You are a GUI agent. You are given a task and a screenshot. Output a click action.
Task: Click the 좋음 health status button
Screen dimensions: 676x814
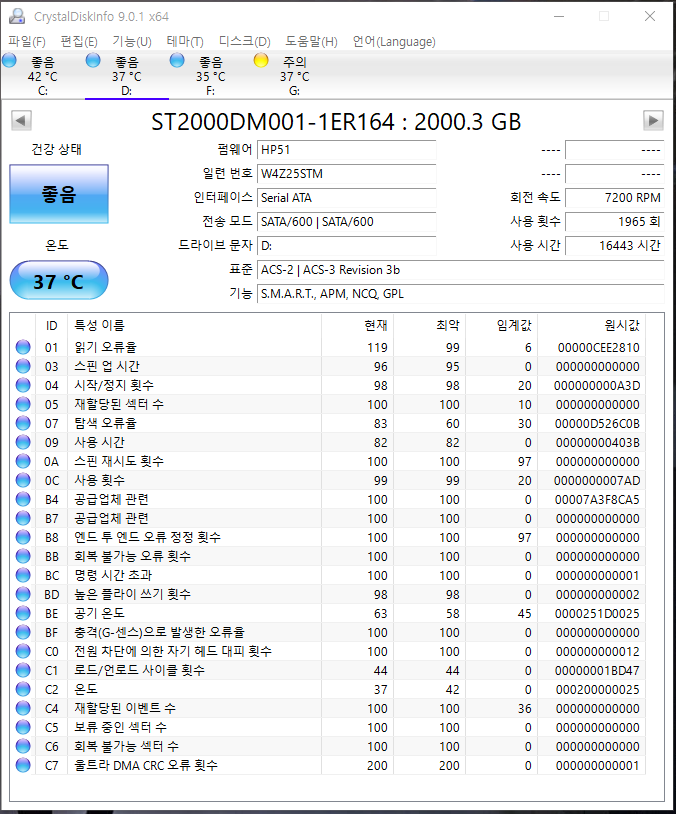tap(59, 194)
